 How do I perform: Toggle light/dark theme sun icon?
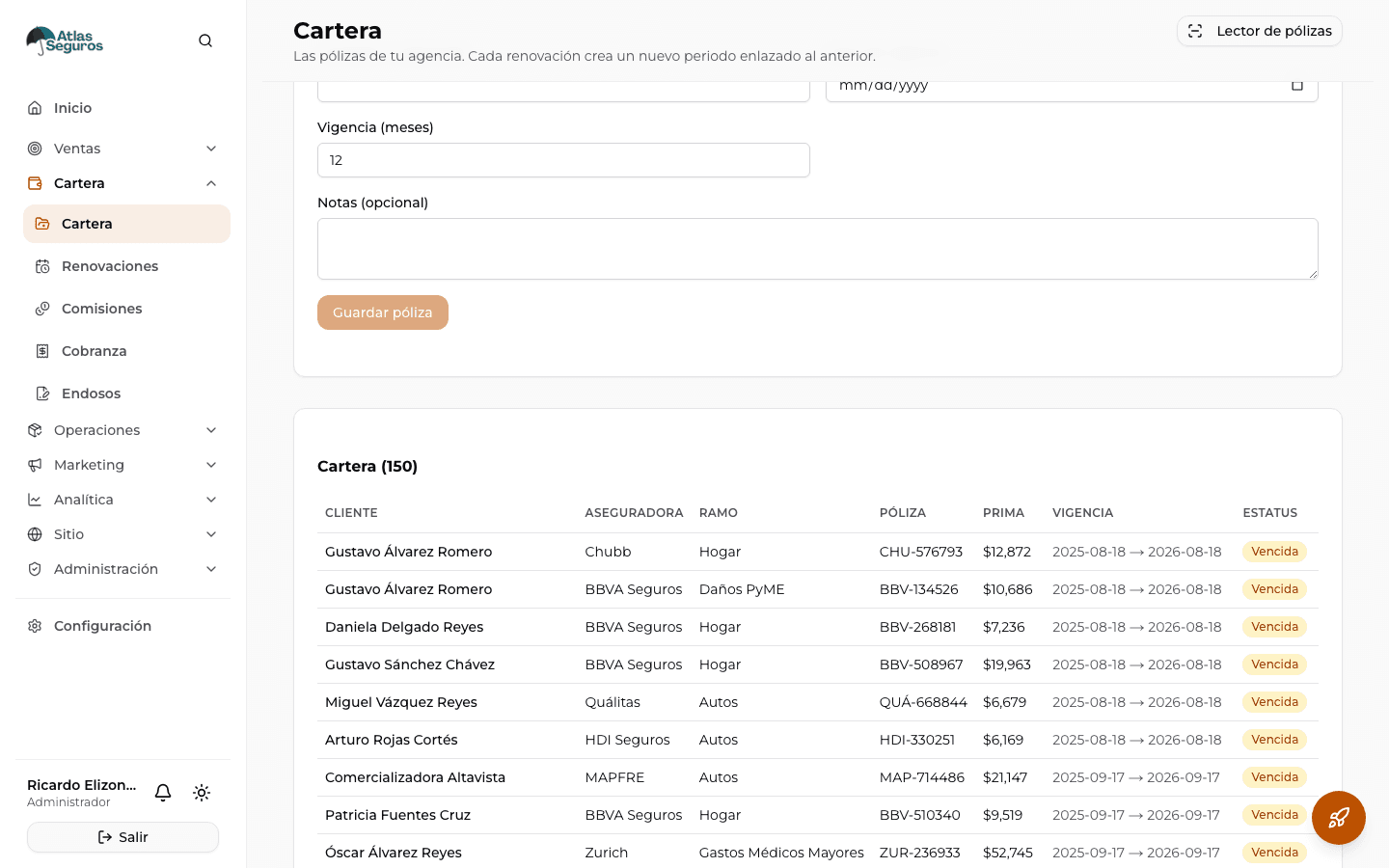pos(202,793)
